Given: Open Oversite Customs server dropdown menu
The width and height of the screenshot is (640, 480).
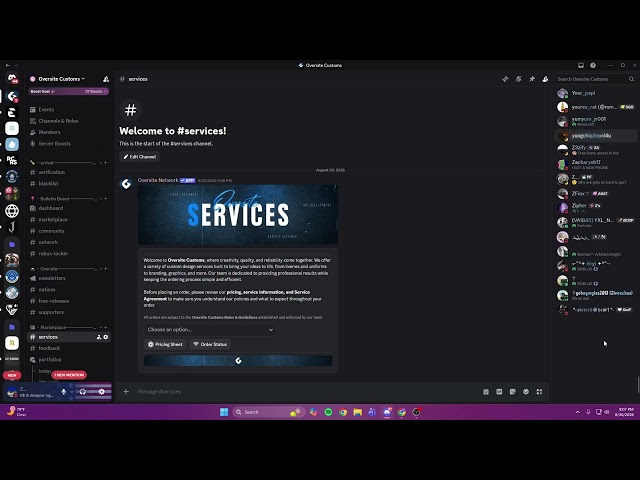Looking at the screenshot, I should point(62,79).
